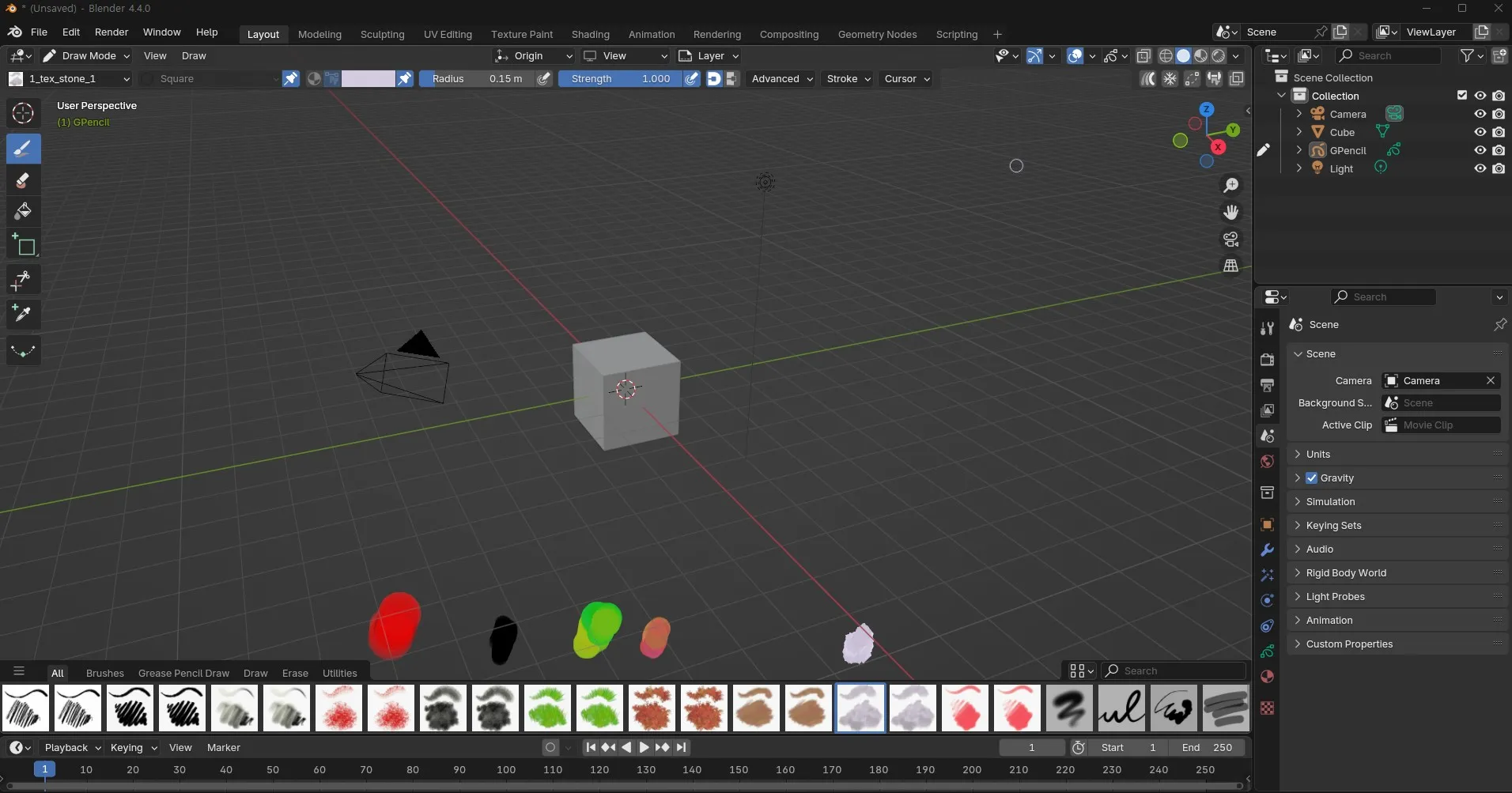Hide the Cube in viewport

coord(1480,132)
